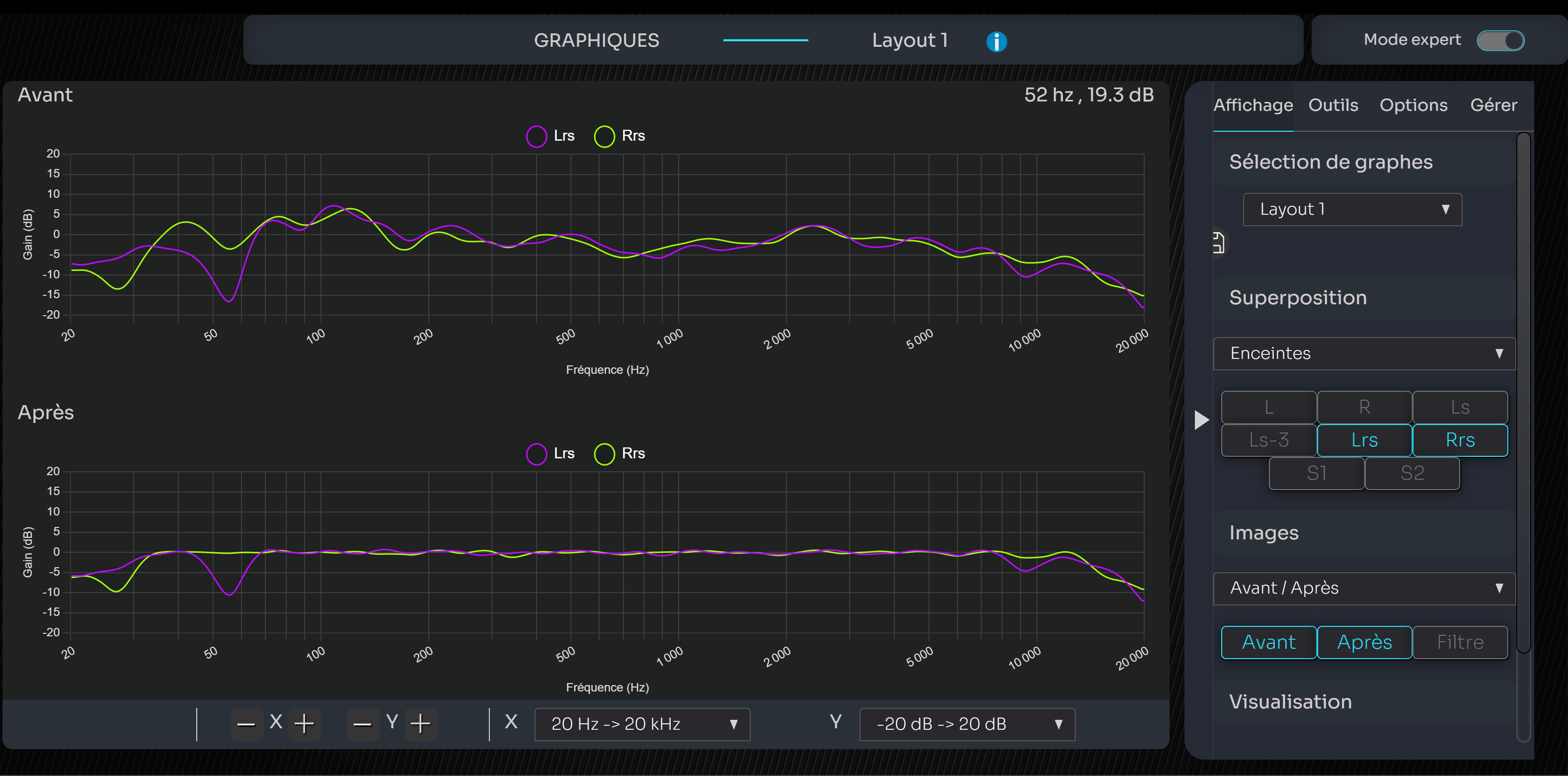Click the Filtre image button
The height and width of the screenshot is (776, 1568).
[1460, 642]
